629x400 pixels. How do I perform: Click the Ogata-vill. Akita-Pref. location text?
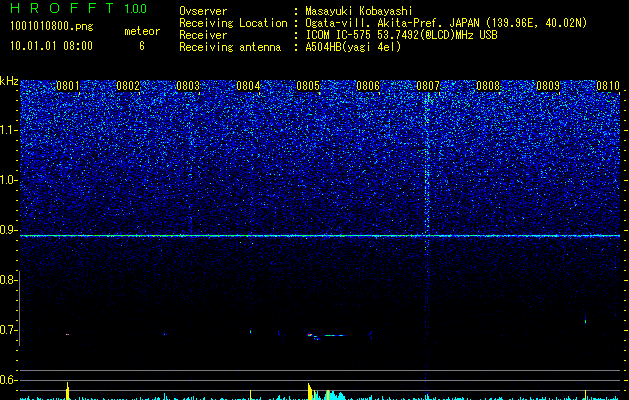446,23
